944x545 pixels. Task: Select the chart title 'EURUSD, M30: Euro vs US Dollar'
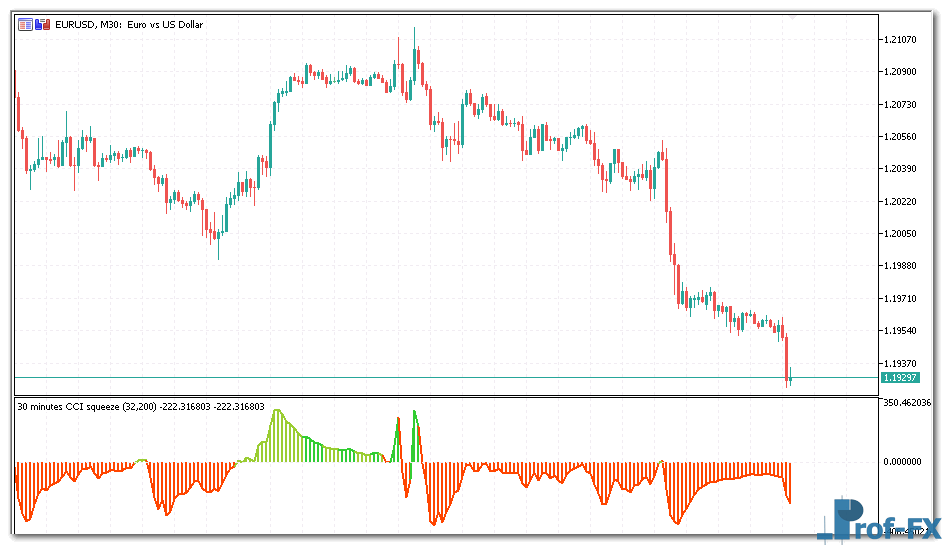click(x=129, y=25)
